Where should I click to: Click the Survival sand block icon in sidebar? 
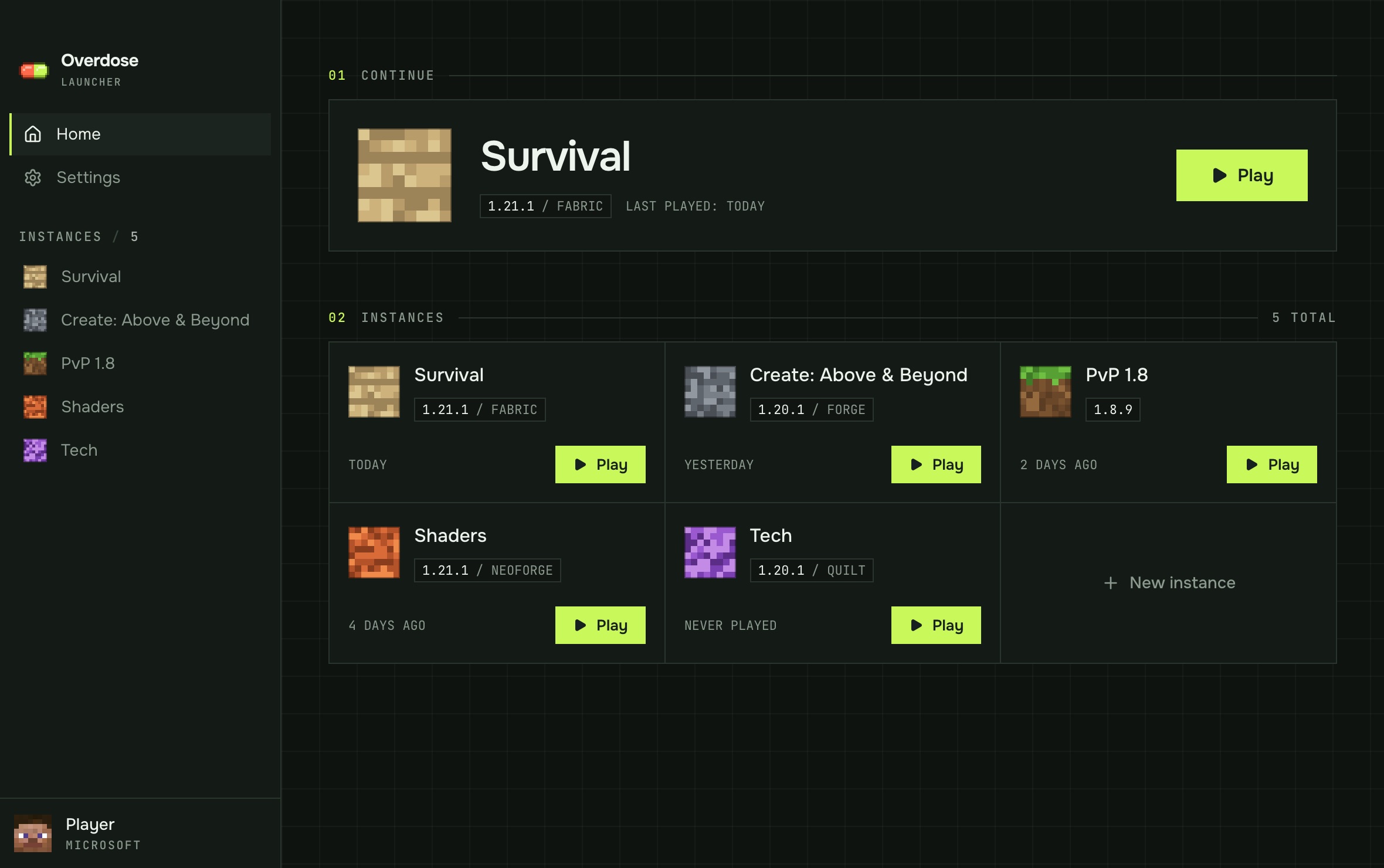pyautogui.click(x=35, y=277)
